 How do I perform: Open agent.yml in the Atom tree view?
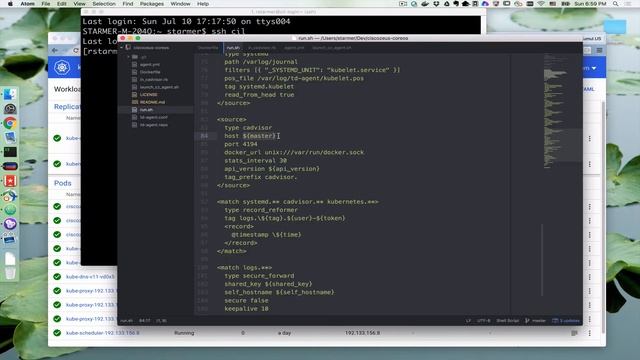click(149, 64)
